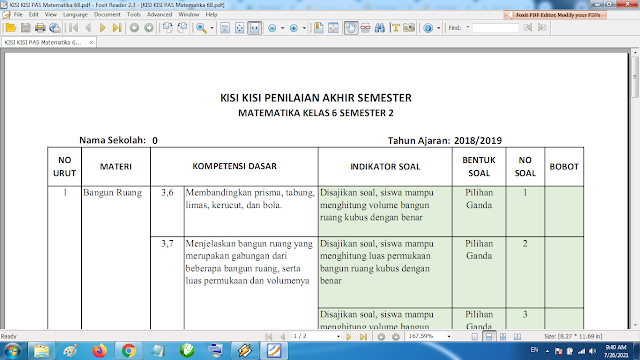Open the Document menu

(107, 15)
